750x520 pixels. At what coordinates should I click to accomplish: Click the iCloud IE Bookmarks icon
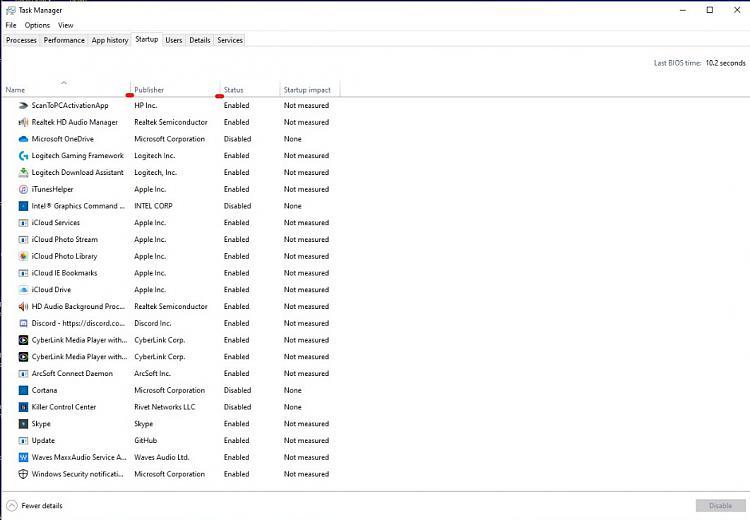point(23,273)
